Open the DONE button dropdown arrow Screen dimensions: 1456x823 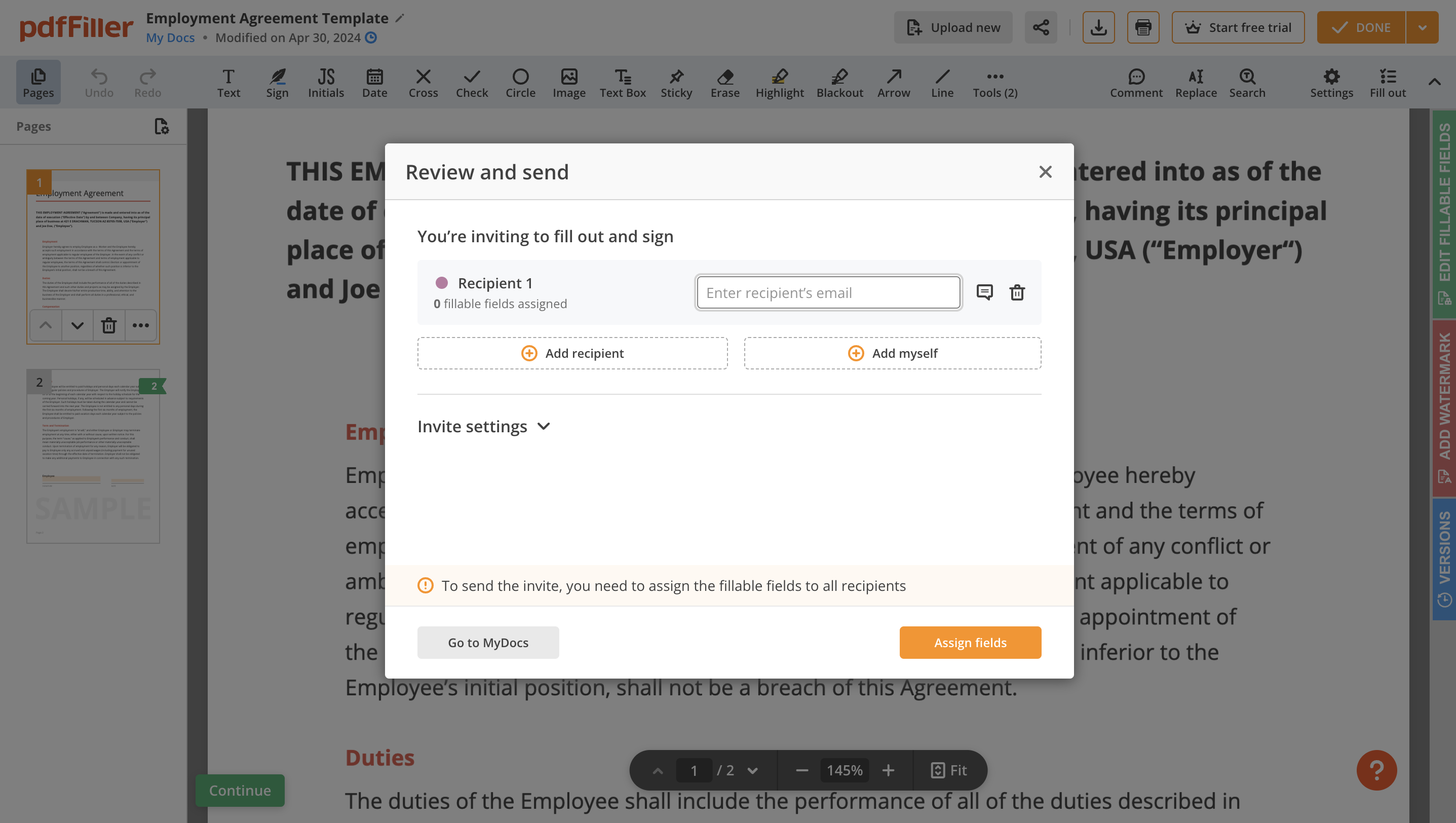tap(1422, 27)
